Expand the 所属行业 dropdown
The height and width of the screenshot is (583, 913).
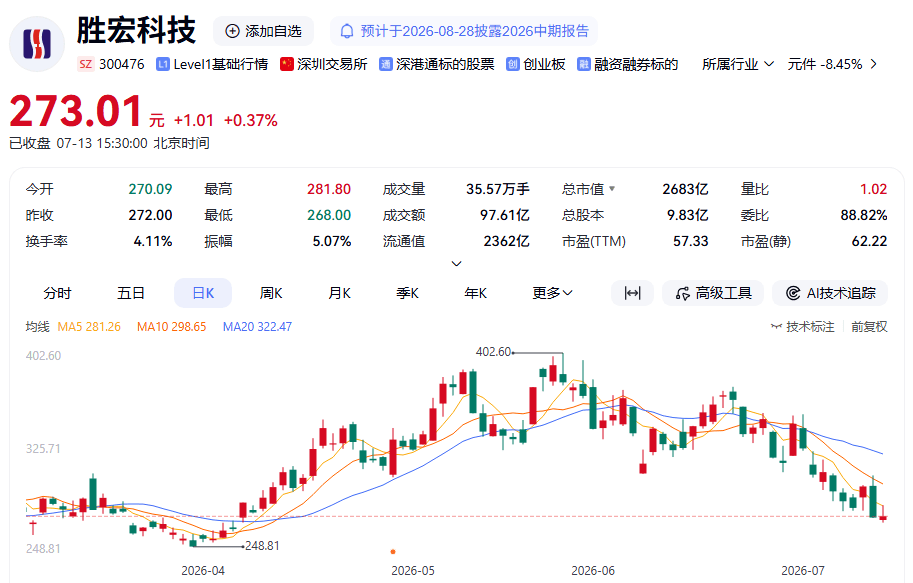738,64
